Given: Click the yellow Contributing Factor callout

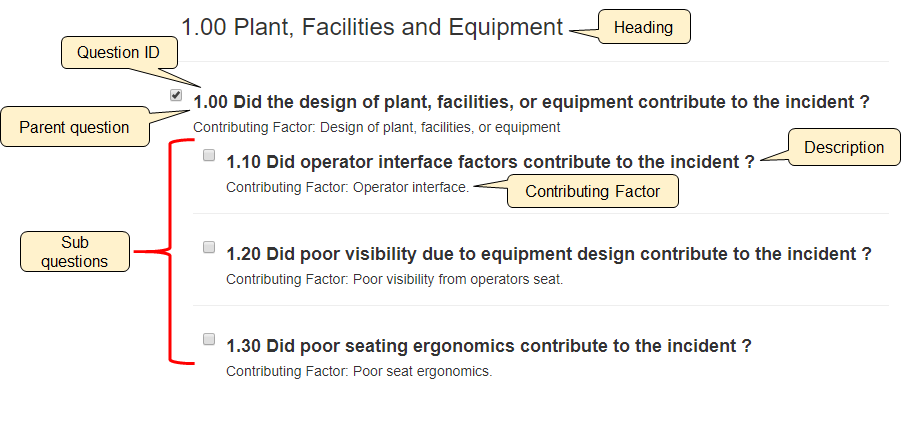Looking at the screenshot, I should tap(593, 191).
